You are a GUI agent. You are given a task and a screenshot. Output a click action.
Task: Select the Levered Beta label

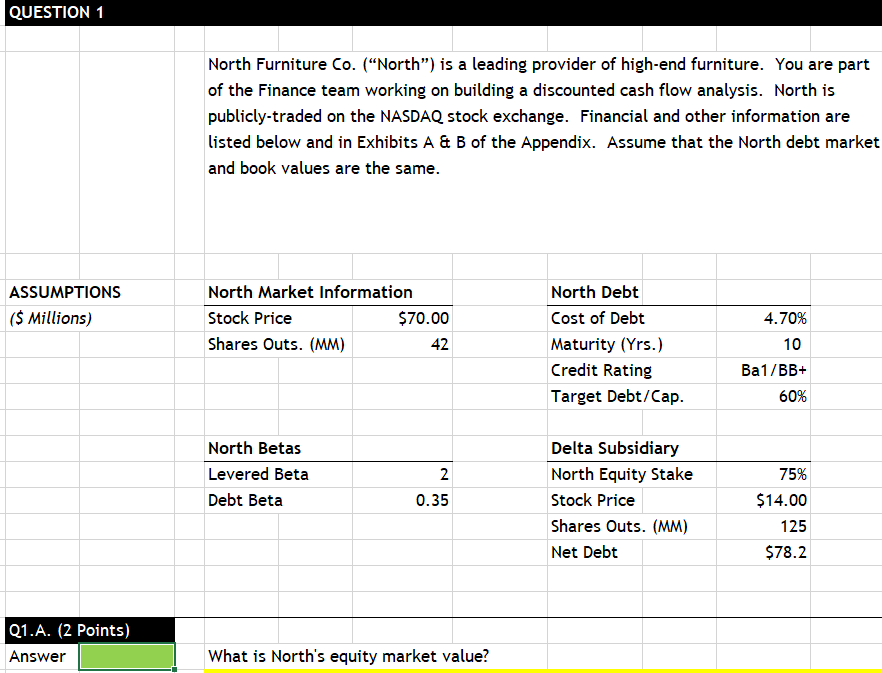[258, 474]
